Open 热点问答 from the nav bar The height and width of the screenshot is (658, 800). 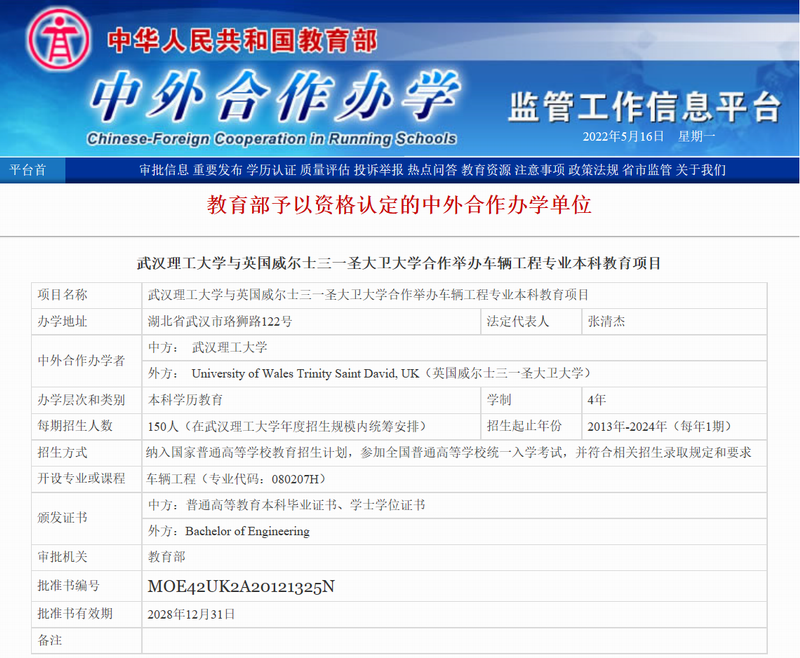[x=433, y=170]
